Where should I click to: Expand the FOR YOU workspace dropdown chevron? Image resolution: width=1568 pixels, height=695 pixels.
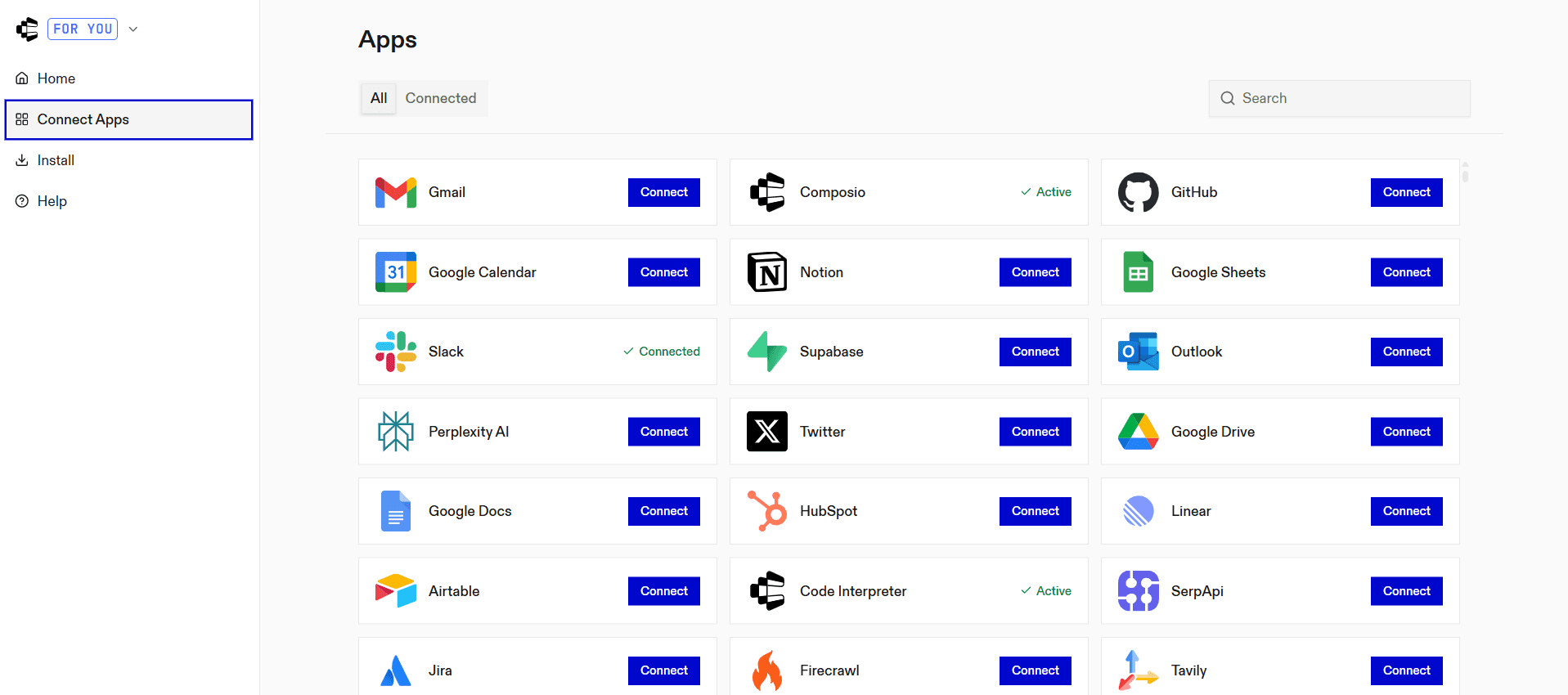(x=133, y=29)
